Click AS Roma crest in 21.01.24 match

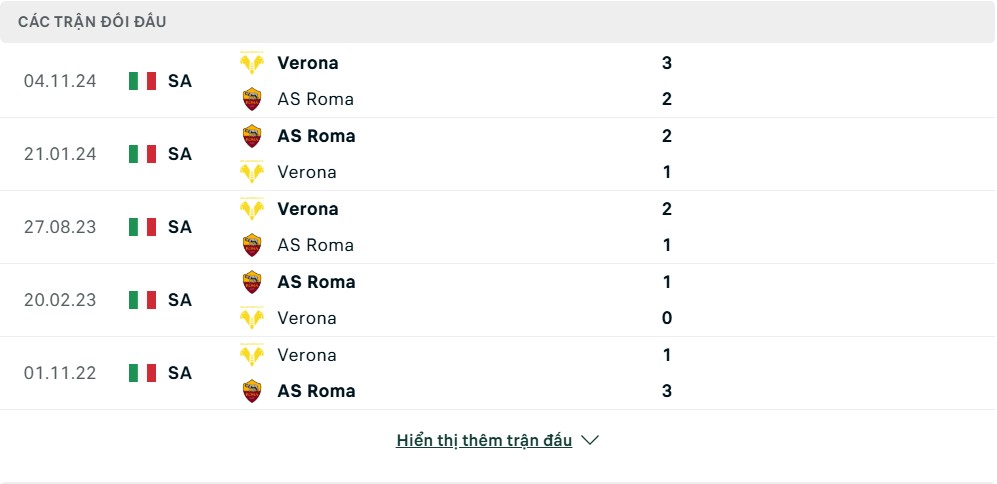point(252,136)
